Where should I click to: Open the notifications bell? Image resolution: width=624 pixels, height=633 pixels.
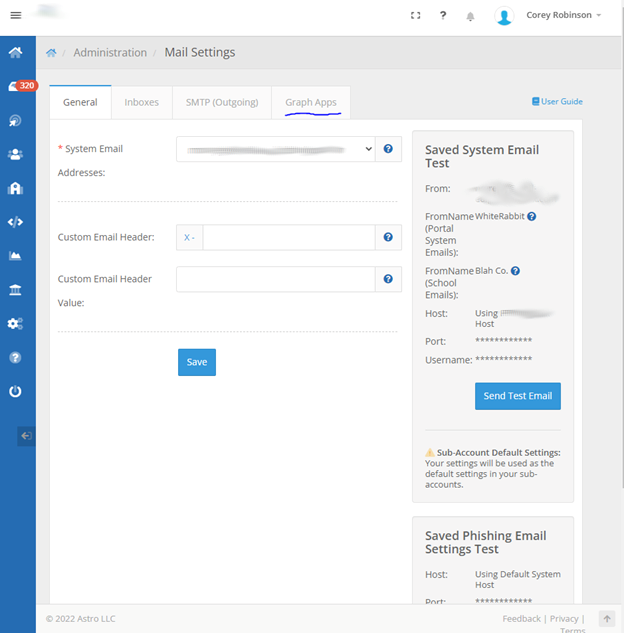[471, 16]
